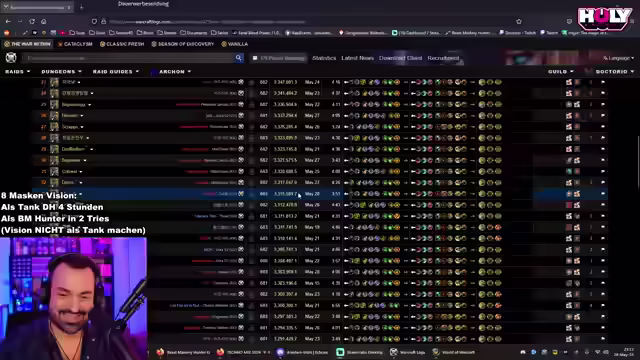Open the Latest News link
This screenshot has width=640, height=360.
tap(358, 58)
